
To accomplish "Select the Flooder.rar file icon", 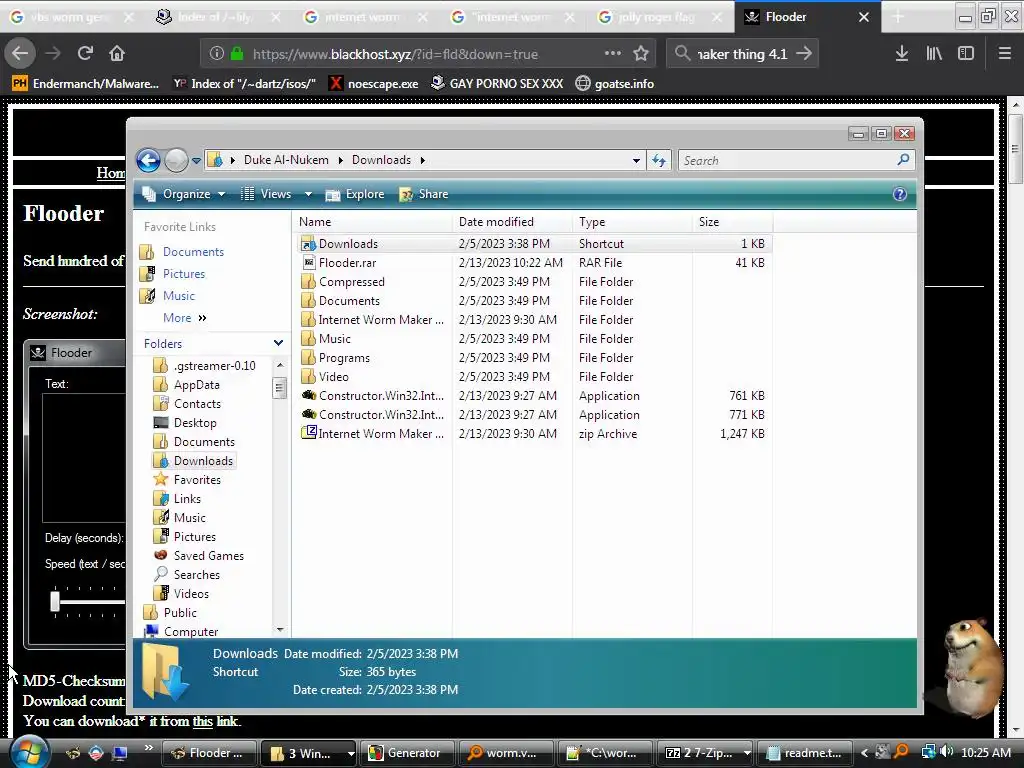I will click(308, 263).
